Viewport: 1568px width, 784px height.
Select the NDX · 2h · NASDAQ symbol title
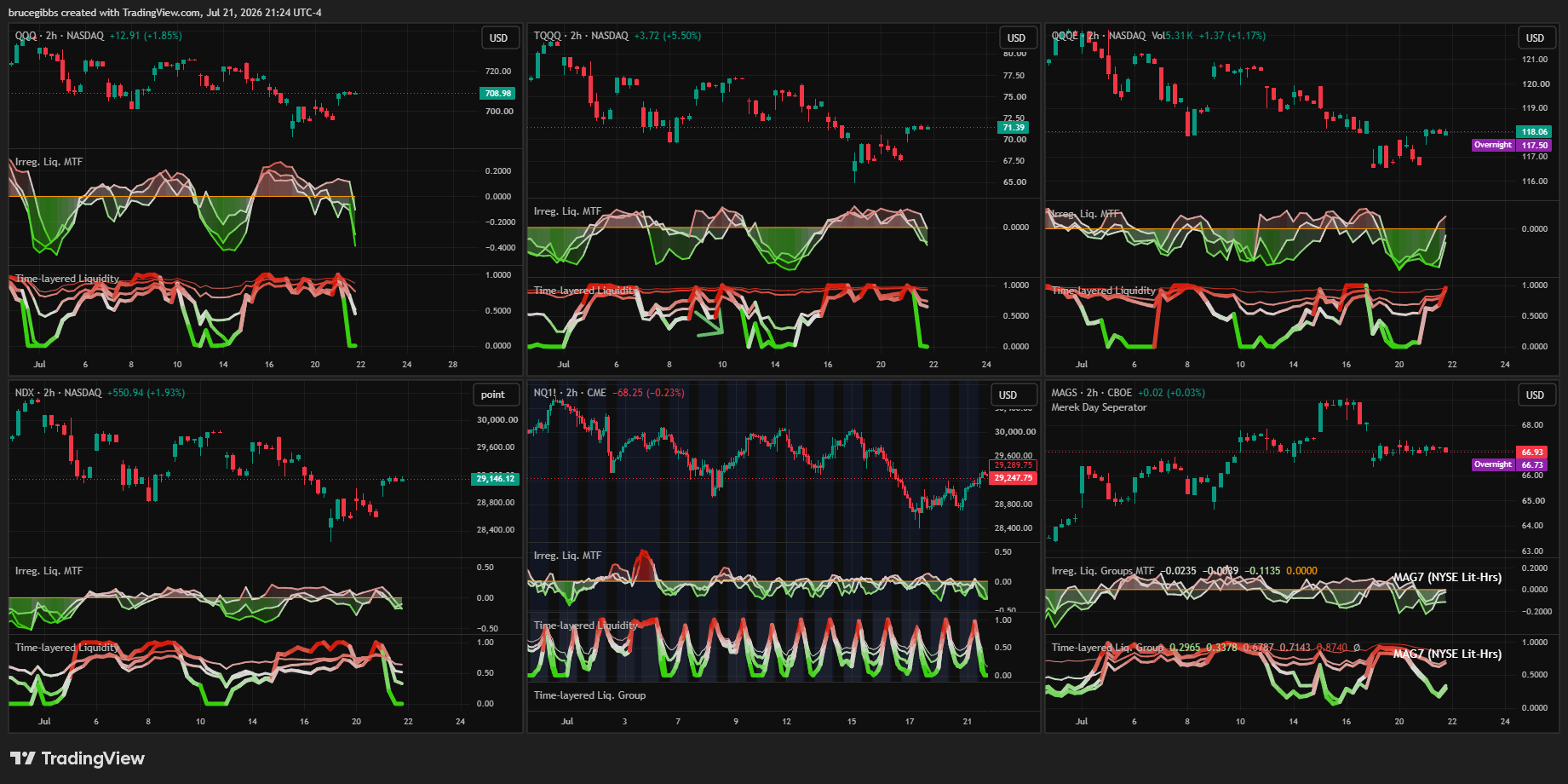tap(58, 393)
